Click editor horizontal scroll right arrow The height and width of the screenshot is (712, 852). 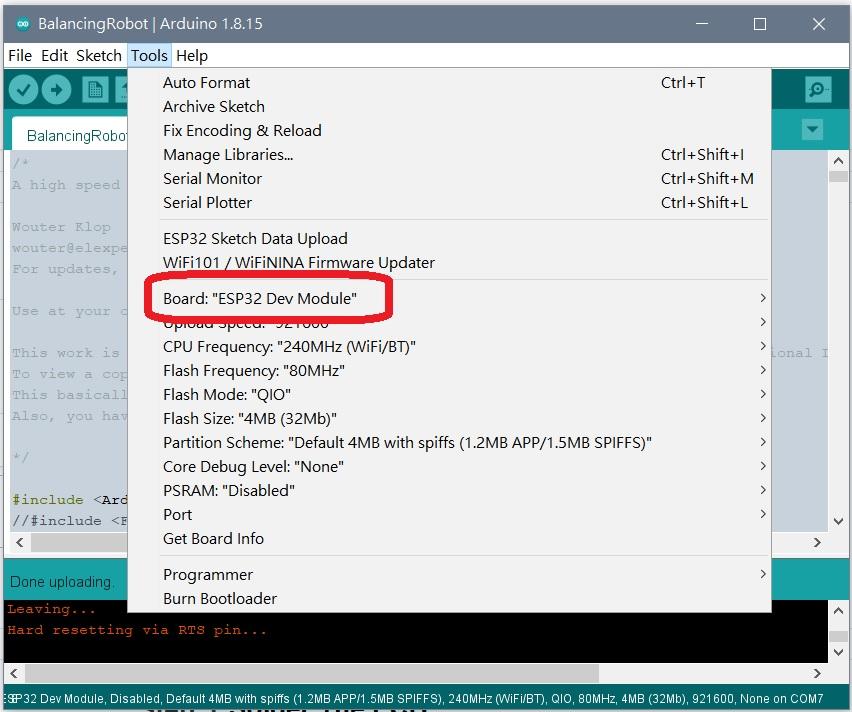(x=817, y=542)
